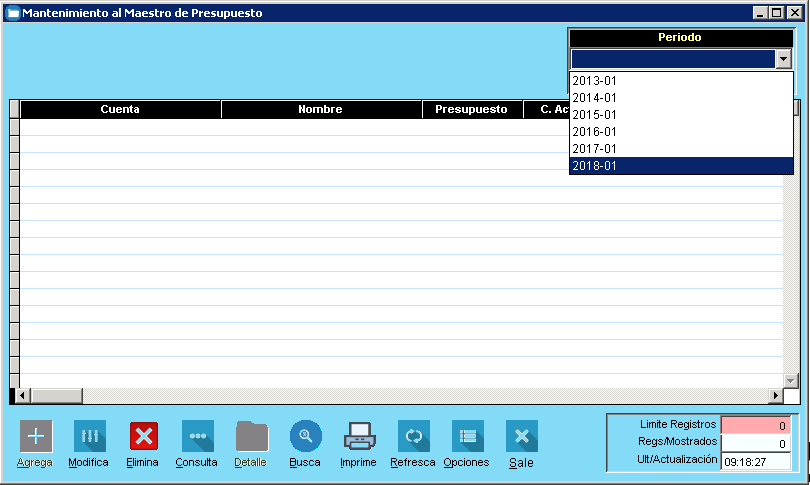The image size is (810, 485).
Task: Click the Imprime printer icon
Action: 358,436
